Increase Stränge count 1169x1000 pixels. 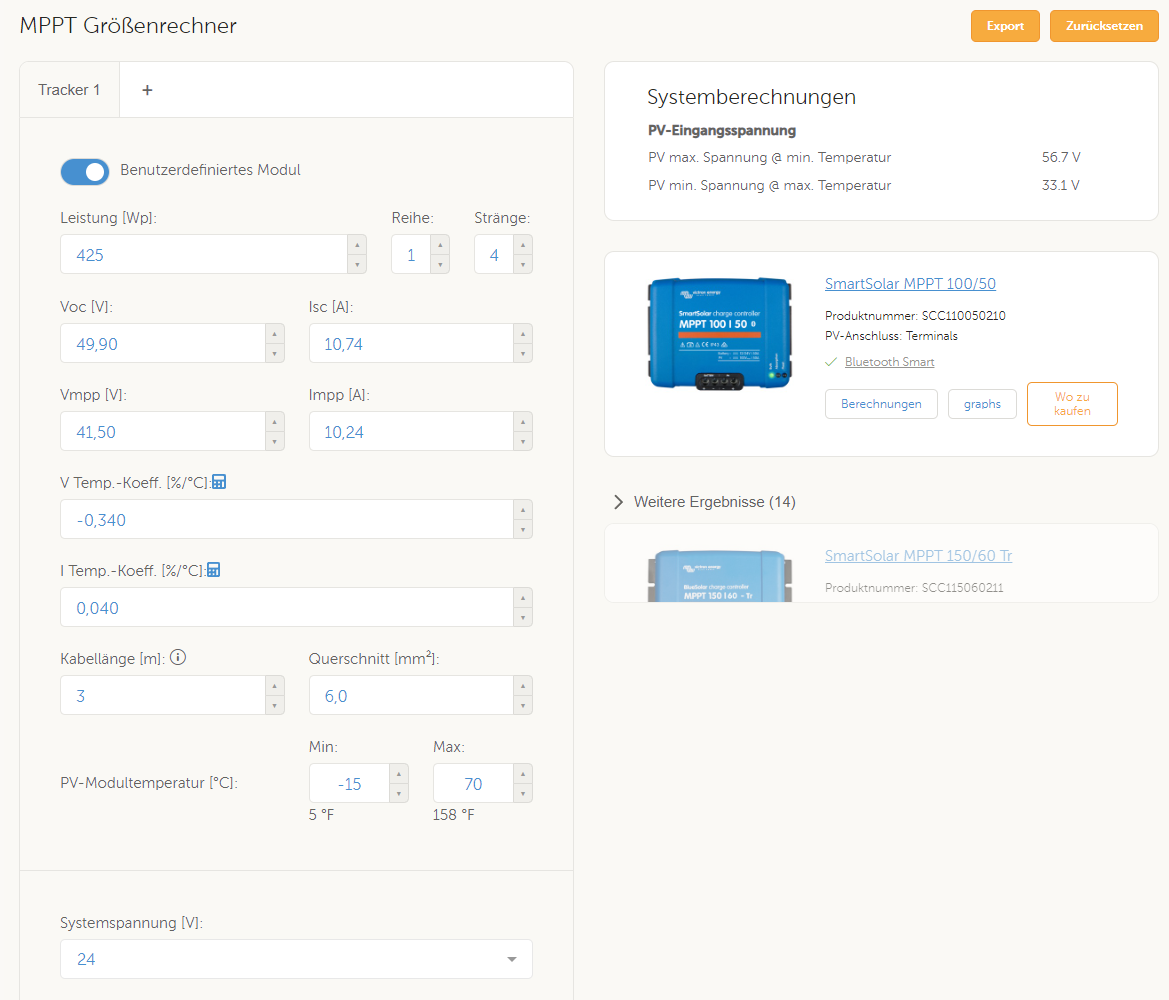(x=523, y=245)
